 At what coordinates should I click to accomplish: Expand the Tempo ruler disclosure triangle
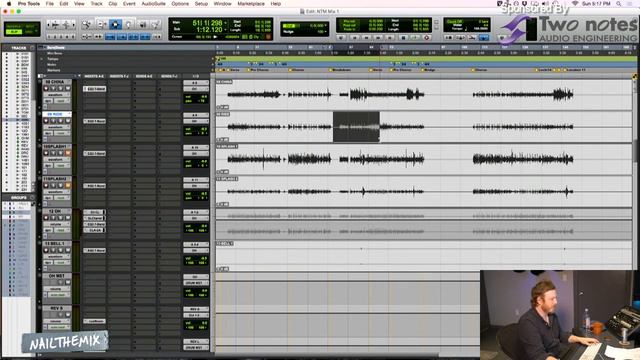[x=42, y=59]
